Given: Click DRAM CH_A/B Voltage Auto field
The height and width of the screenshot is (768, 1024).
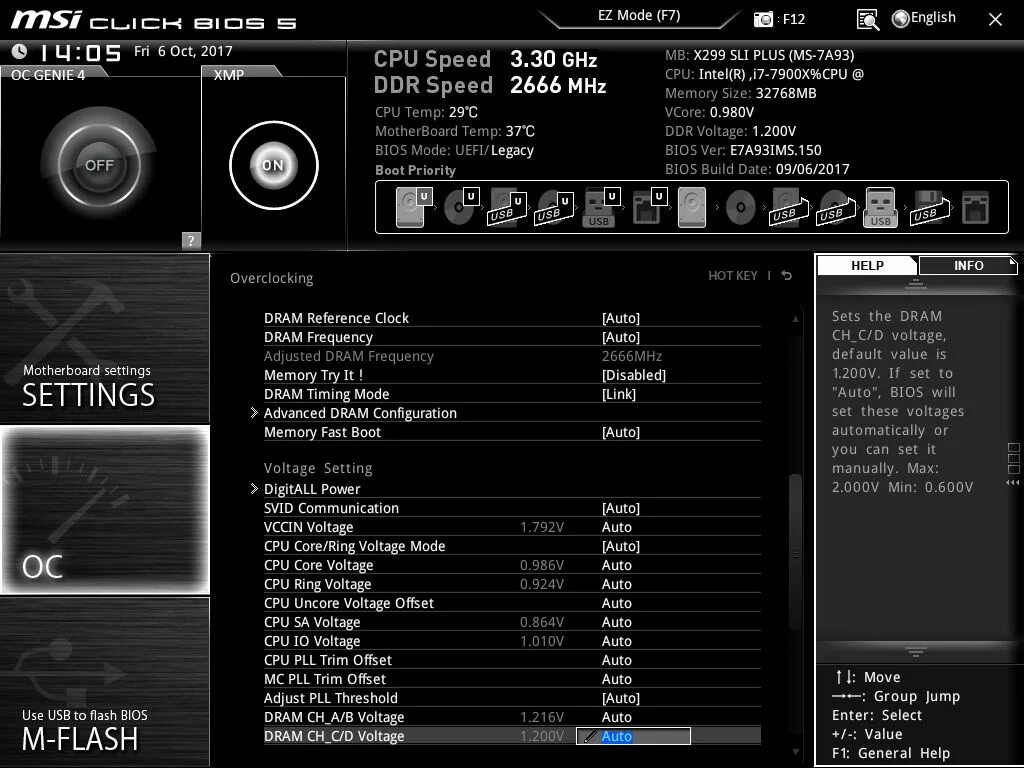Looking at the screenshot, I should (616, 717).
